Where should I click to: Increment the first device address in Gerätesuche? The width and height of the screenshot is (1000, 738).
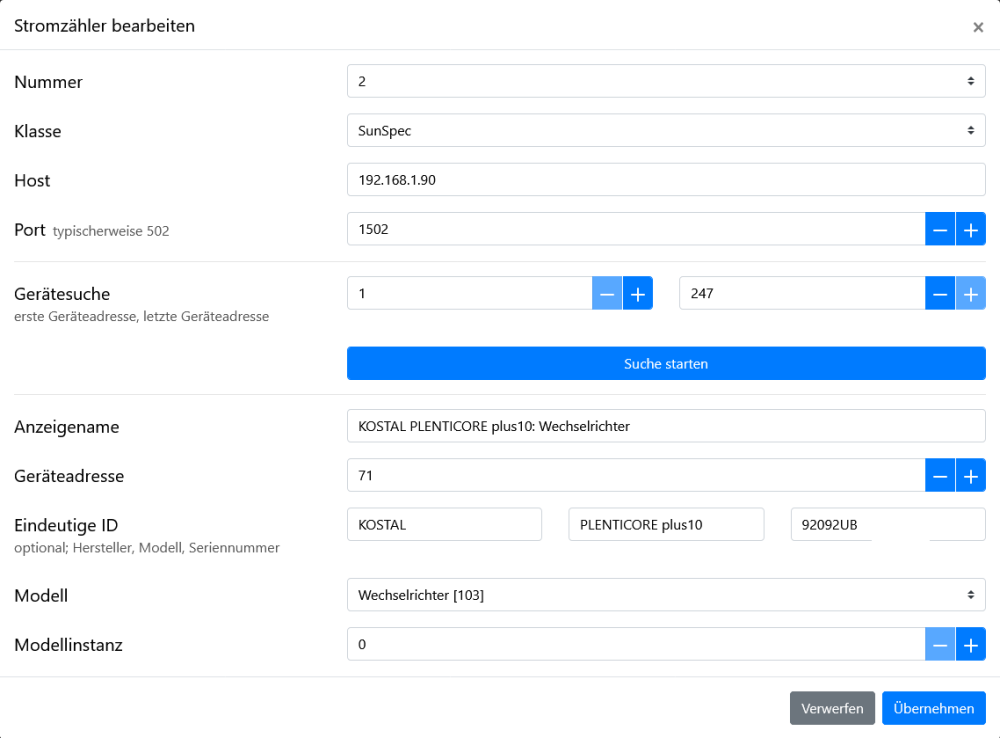(637, 294)
